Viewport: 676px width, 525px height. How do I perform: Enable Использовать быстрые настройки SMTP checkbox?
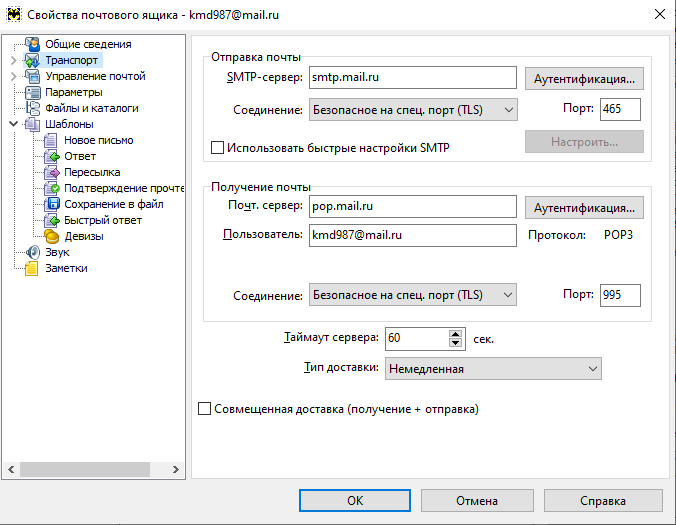click(217, 147)
